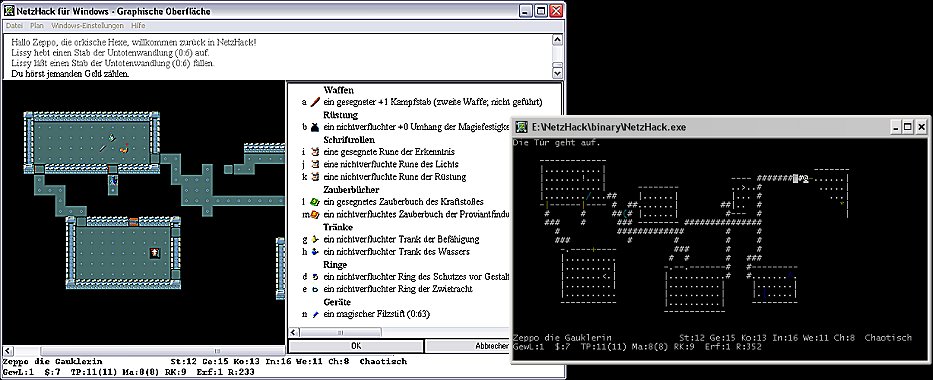
Task: Click the 'Waffen' category header
Action: 339,90
